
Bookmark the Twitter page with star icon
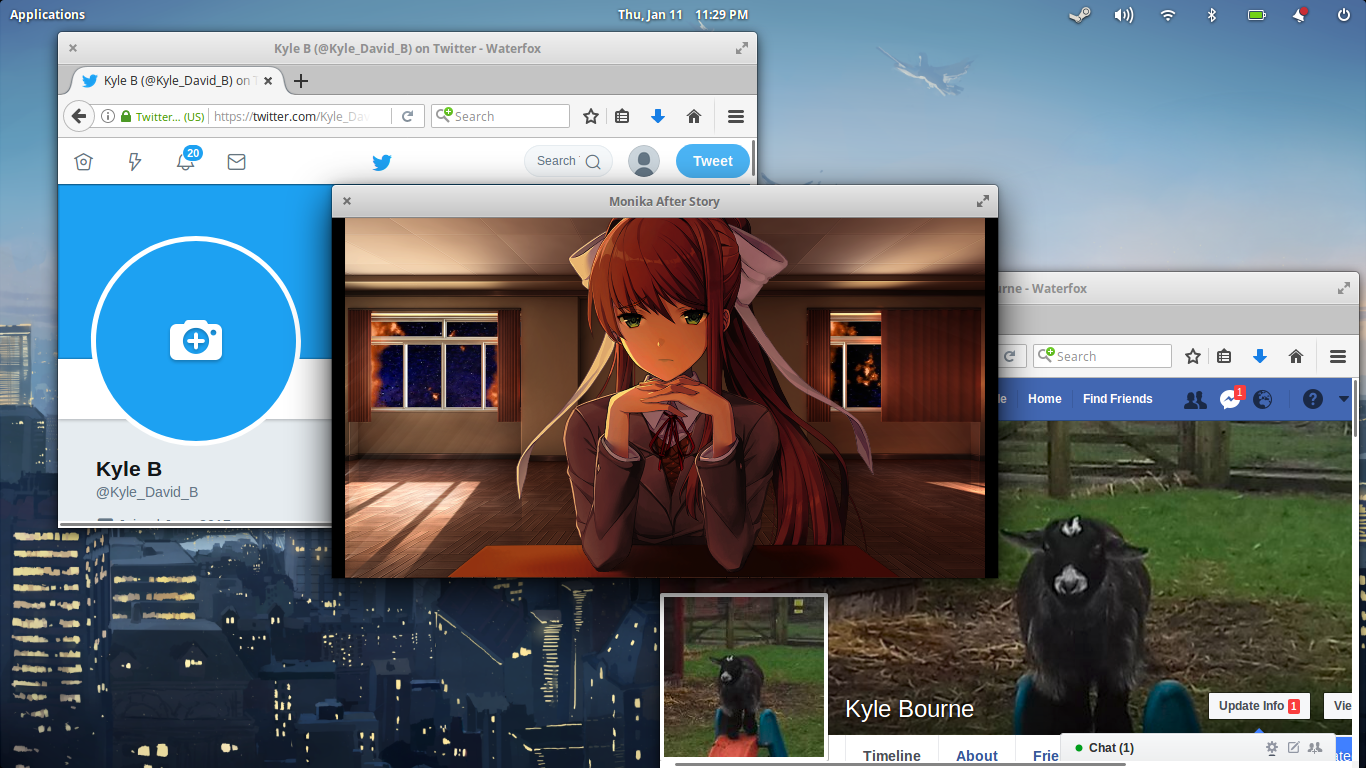click(591, 116)
